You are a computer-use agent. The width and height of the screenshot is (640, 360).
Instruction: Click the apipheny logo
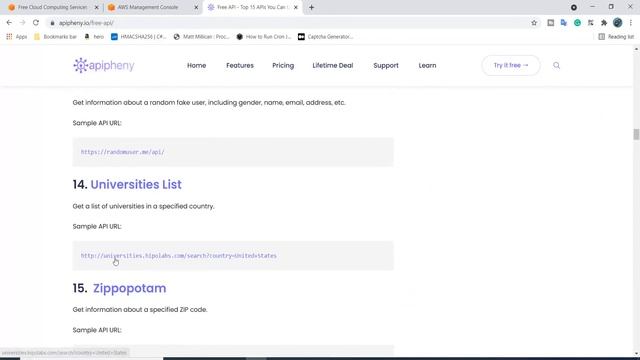(104, 65)
